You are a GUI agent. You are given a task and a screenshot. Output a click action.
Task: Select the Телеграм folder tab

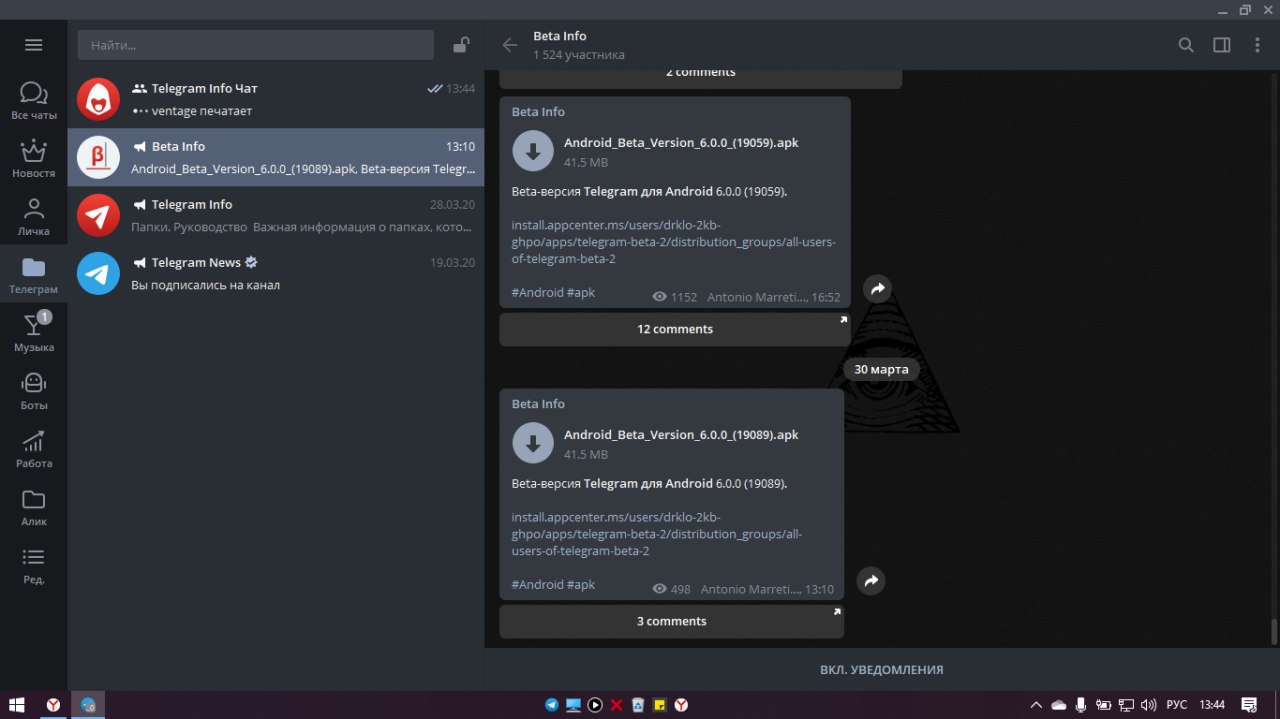[34, 275]
